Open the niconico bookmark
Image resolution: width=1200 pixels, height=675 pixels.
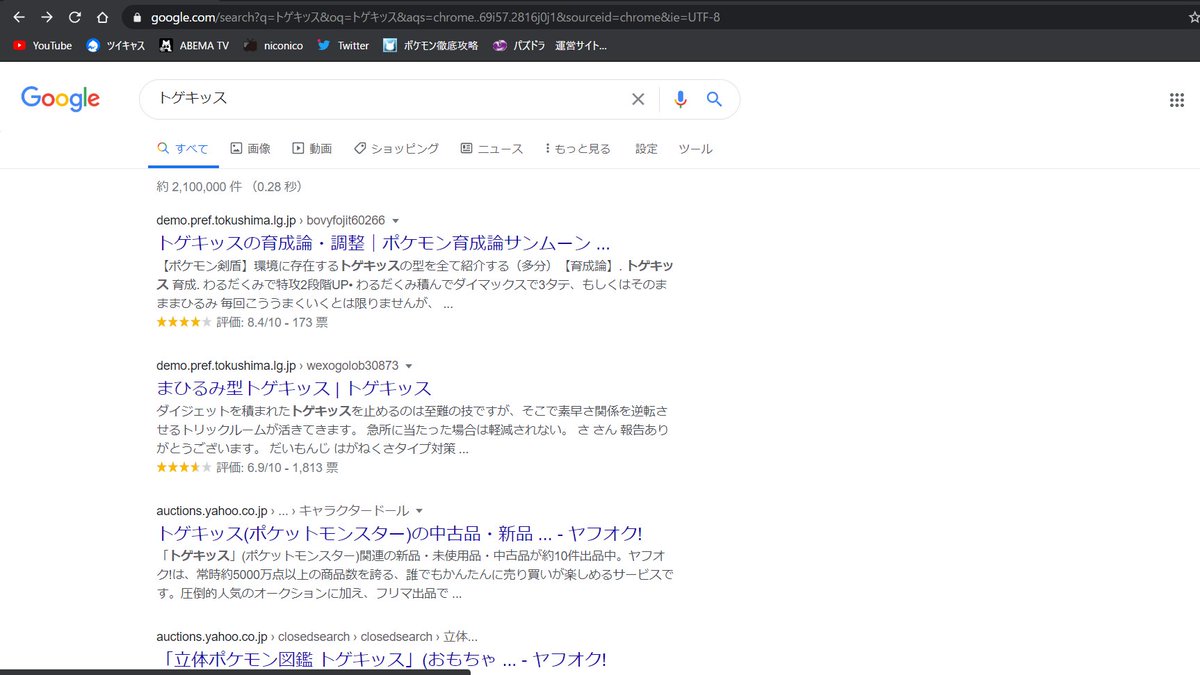[x=273, y=45]
